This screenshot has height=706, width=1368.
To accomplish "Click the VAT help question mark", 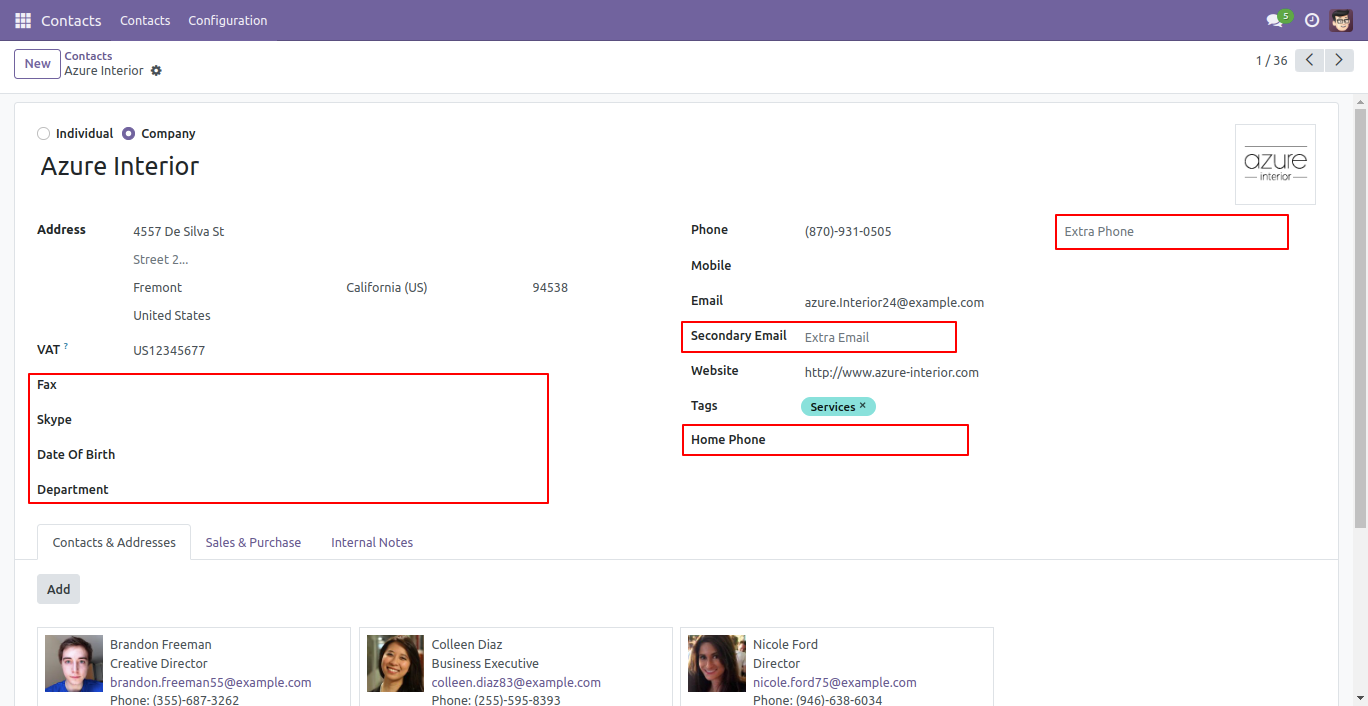I will click(66, 346).
